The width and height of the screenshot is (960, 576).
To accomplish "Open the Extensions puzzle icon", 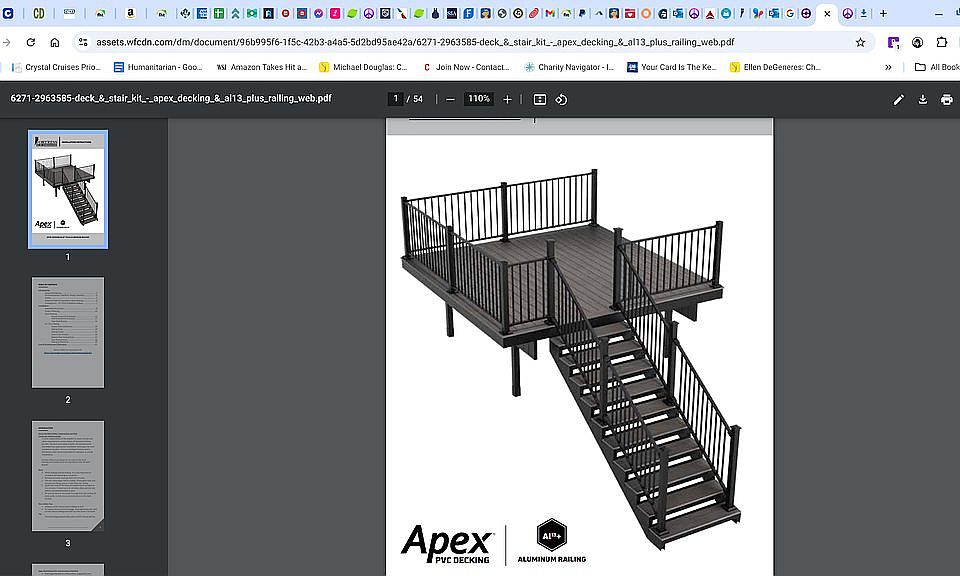I will pos(942,42).
